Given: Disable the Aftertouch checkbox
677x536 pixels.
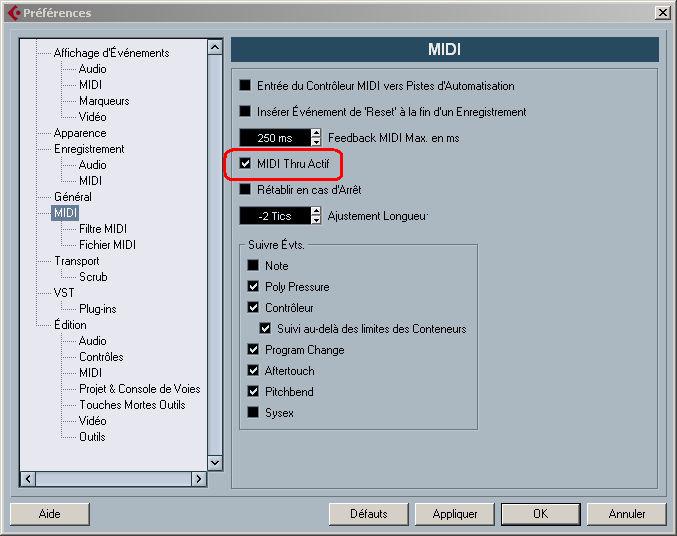Looking at the screenshot, I should [x=253, y=370].
